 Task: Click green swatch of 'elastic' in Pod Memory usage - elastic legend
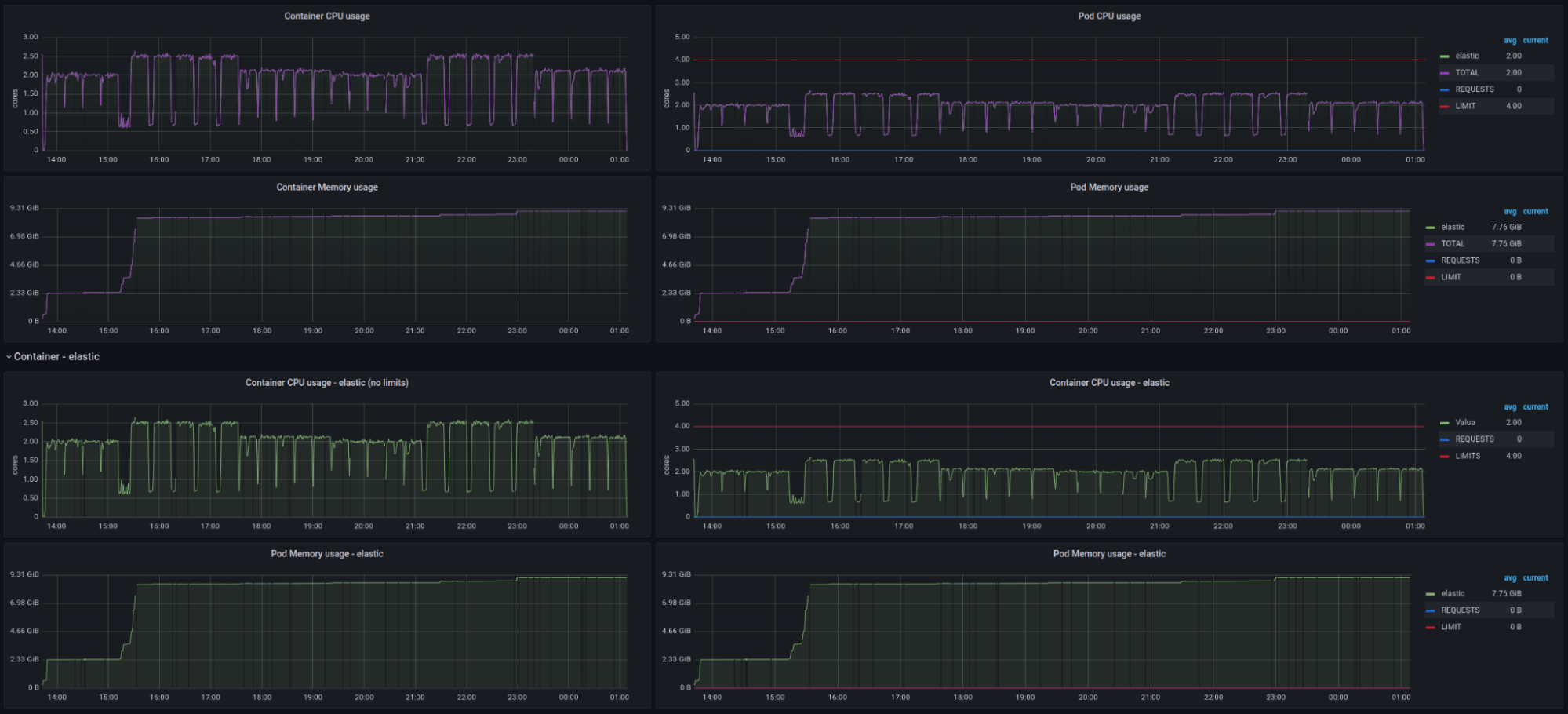(x=1431, y=594)
